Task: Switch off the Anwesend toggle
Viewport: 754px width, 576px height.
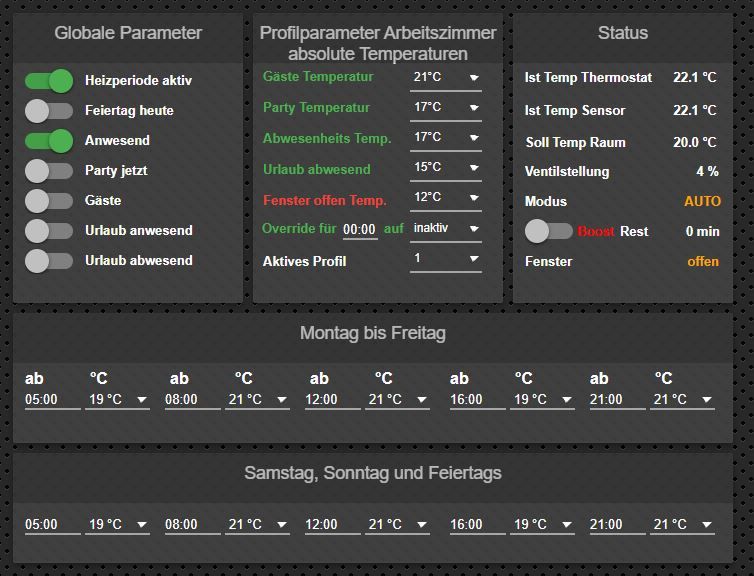Action: pyautogui.click(x=49, y=141)
